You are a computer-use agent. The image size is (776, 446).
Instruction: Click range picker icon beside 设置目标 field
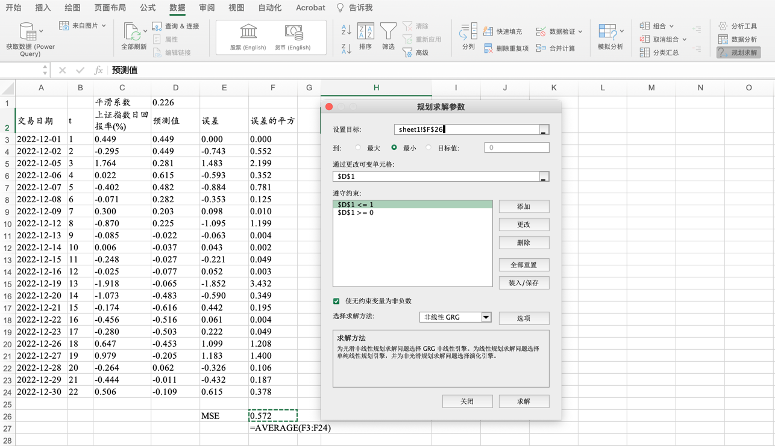(x=543, y=129)
